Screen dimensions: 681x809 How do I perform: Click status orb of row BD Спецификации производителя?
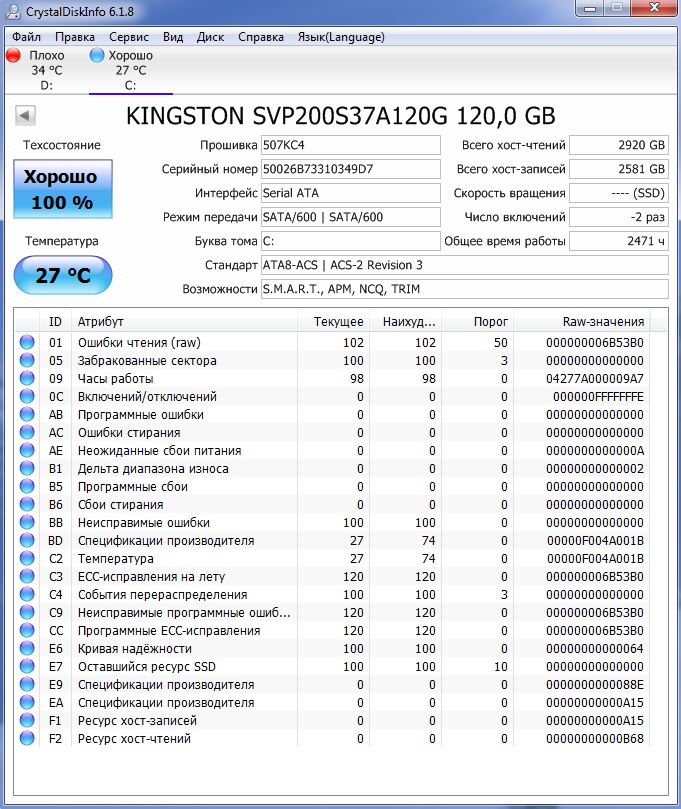point(27,540)
